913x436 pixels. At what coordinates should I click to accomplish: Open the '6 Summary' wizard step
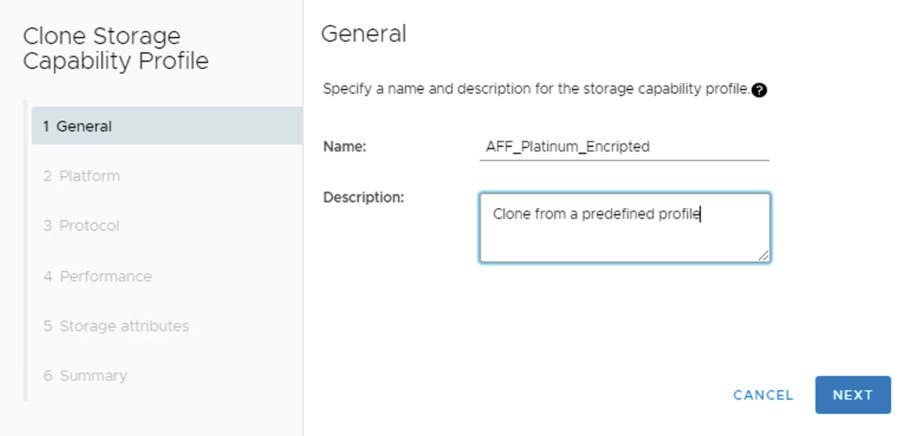[x=85, y=376]
